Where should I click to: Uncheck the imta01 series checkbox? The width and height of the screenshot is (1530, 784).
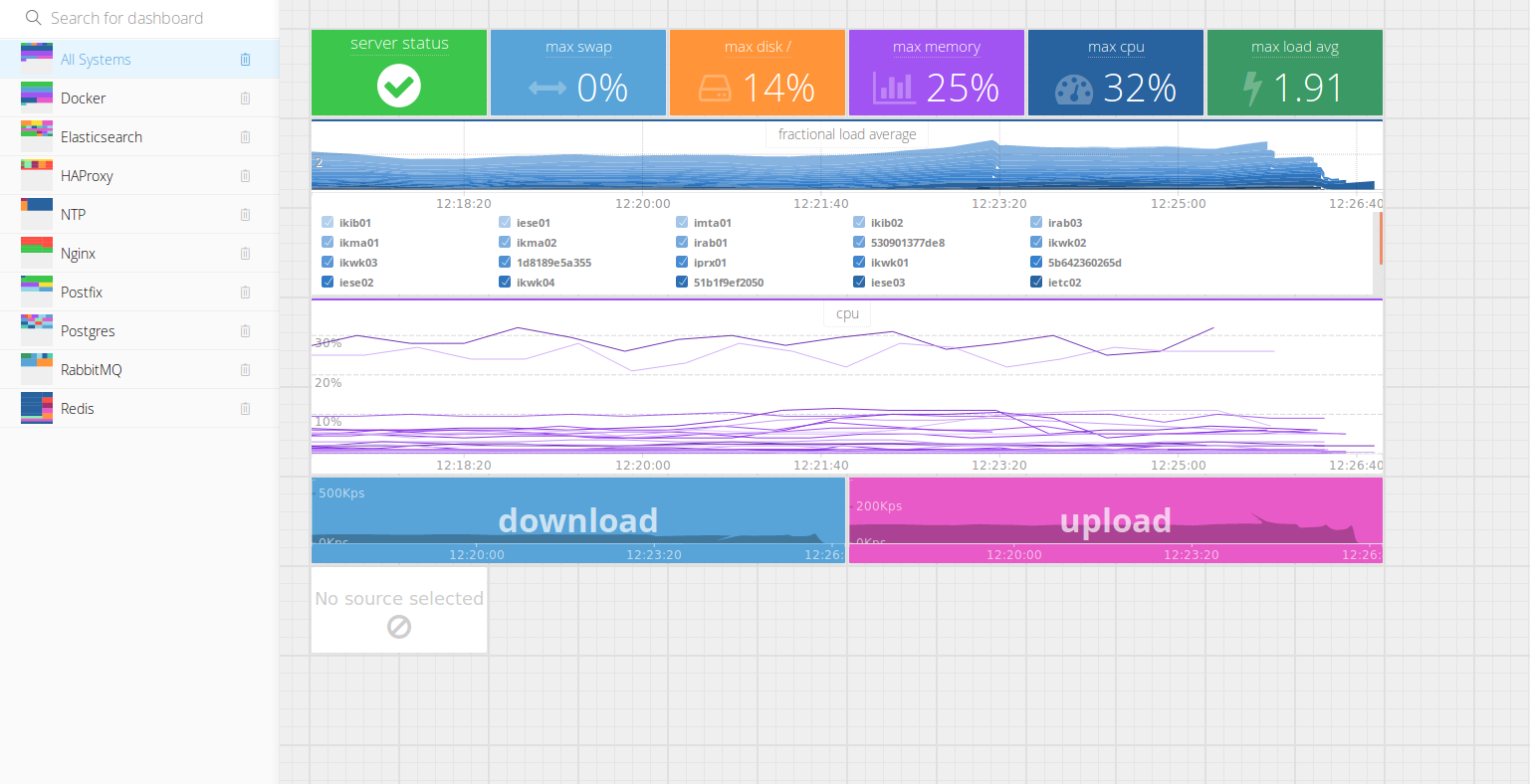[682, 223]
